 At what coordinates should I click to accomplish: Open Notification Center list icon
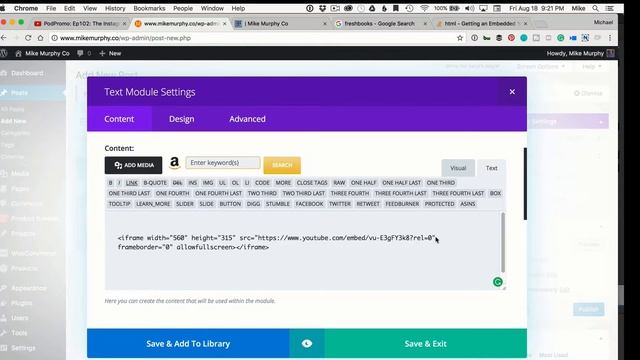610,8
